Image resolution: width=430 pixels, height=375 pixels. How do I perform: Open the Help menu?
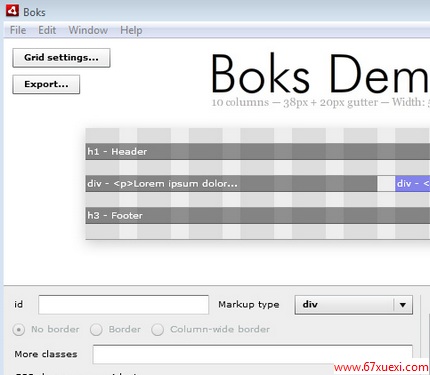pos(131,30)
